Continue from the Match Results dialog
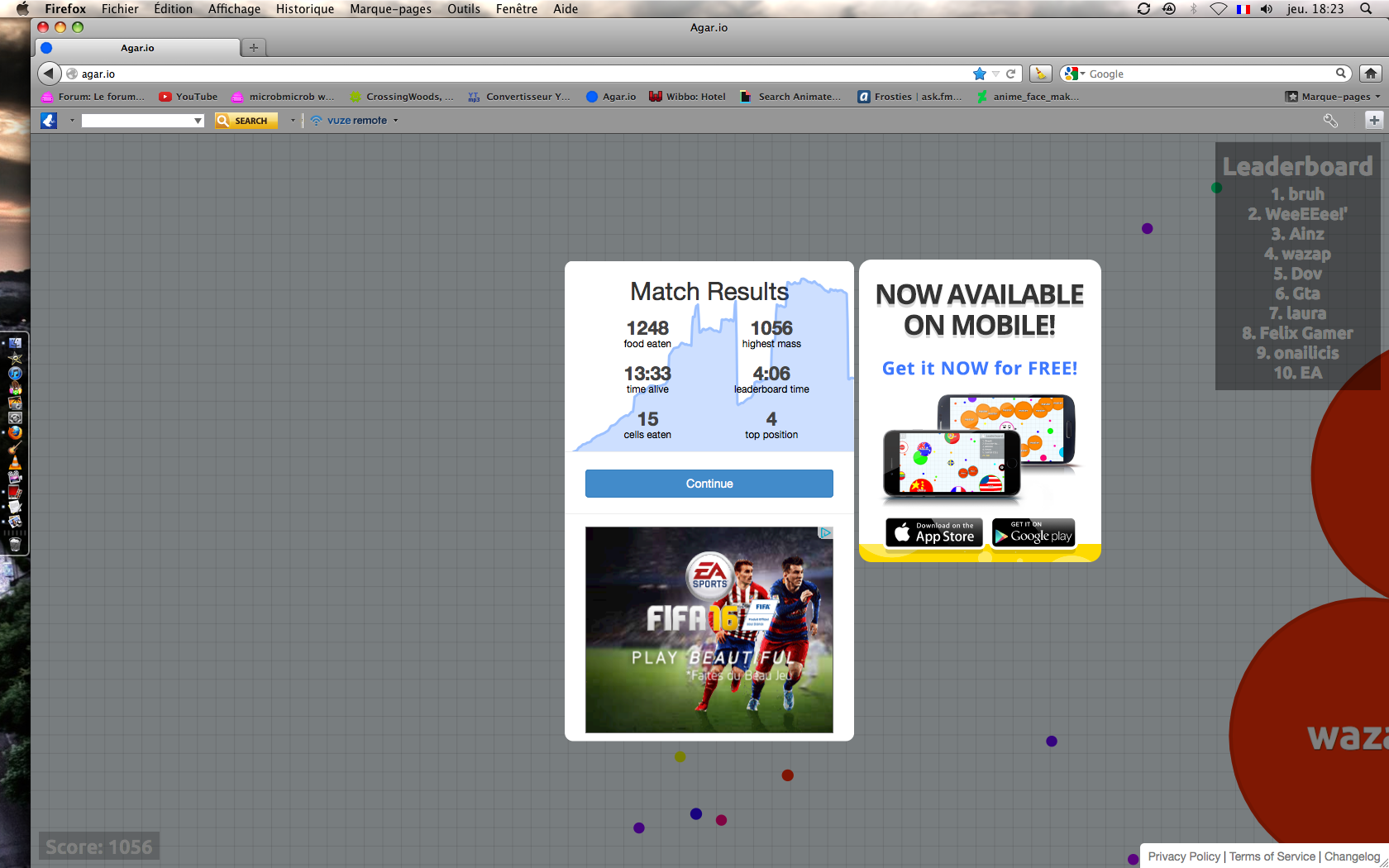The image size is (1389, 868). (x=709, y=484)
